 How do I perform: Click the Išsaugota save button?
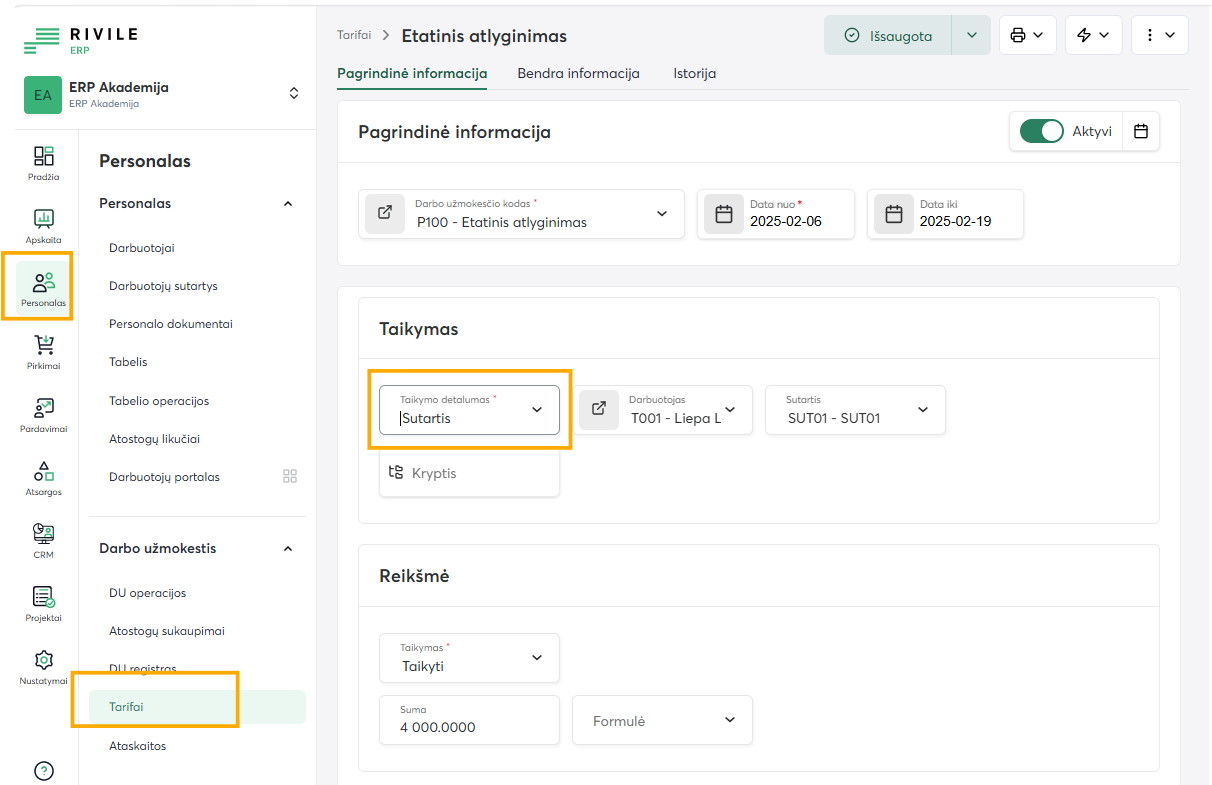(888, 35)
